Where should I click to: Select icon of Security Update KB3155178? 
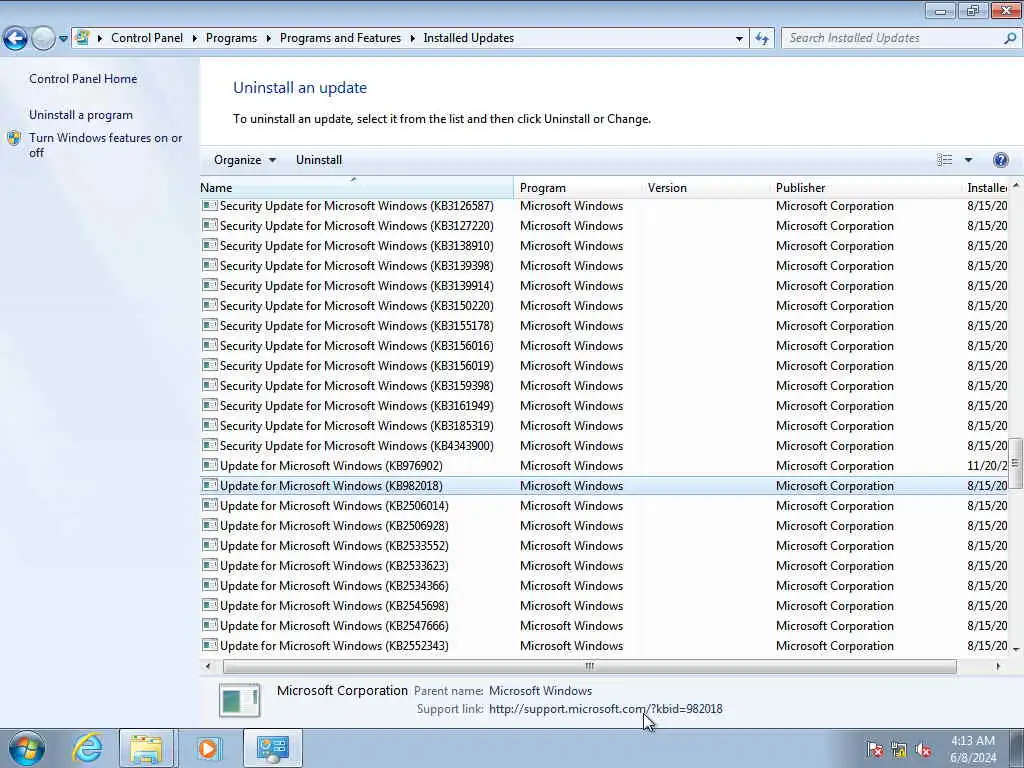tap(210, 326)
